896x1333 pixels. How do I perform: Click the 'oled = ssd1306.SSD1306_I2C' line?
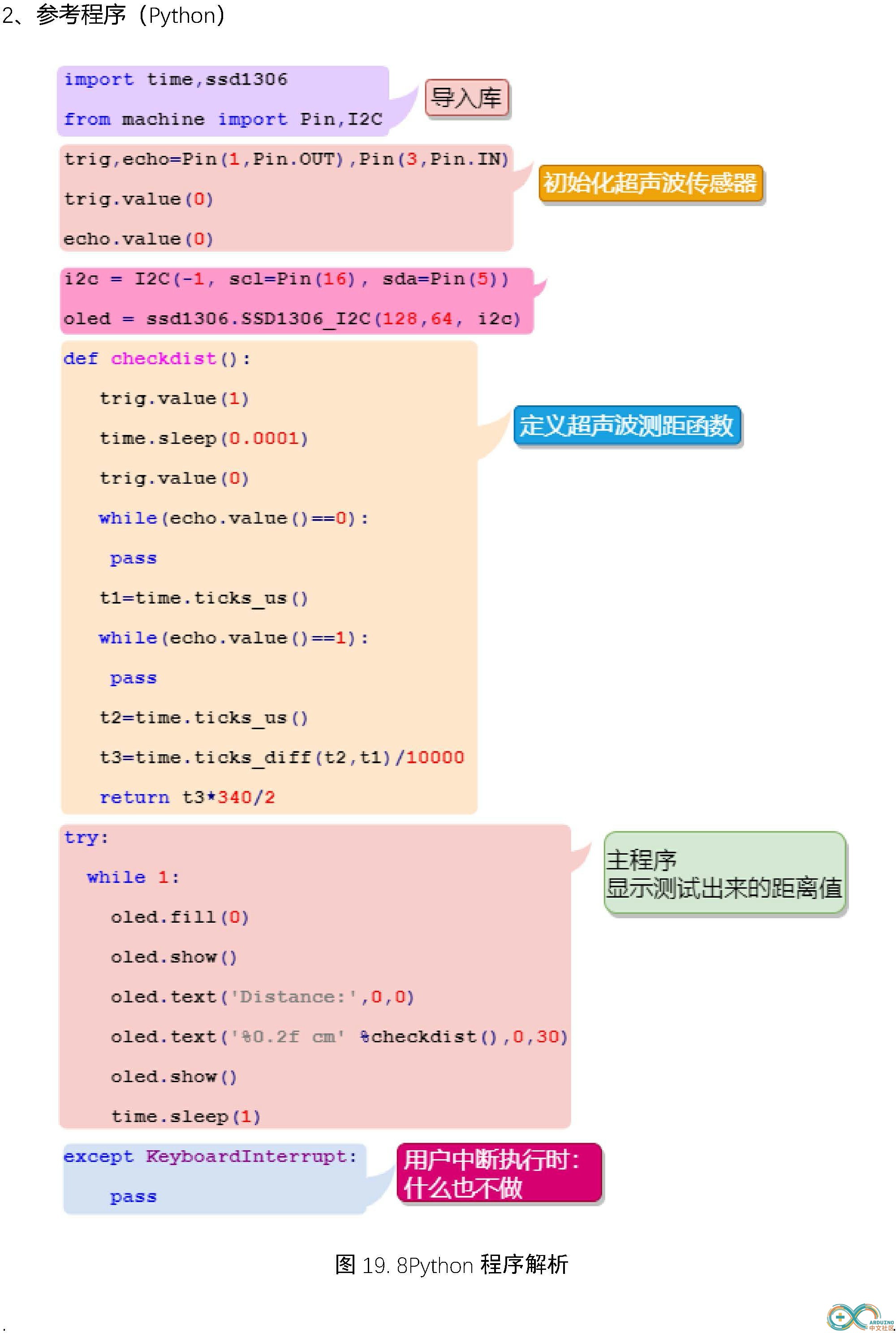tap(292, 318)
